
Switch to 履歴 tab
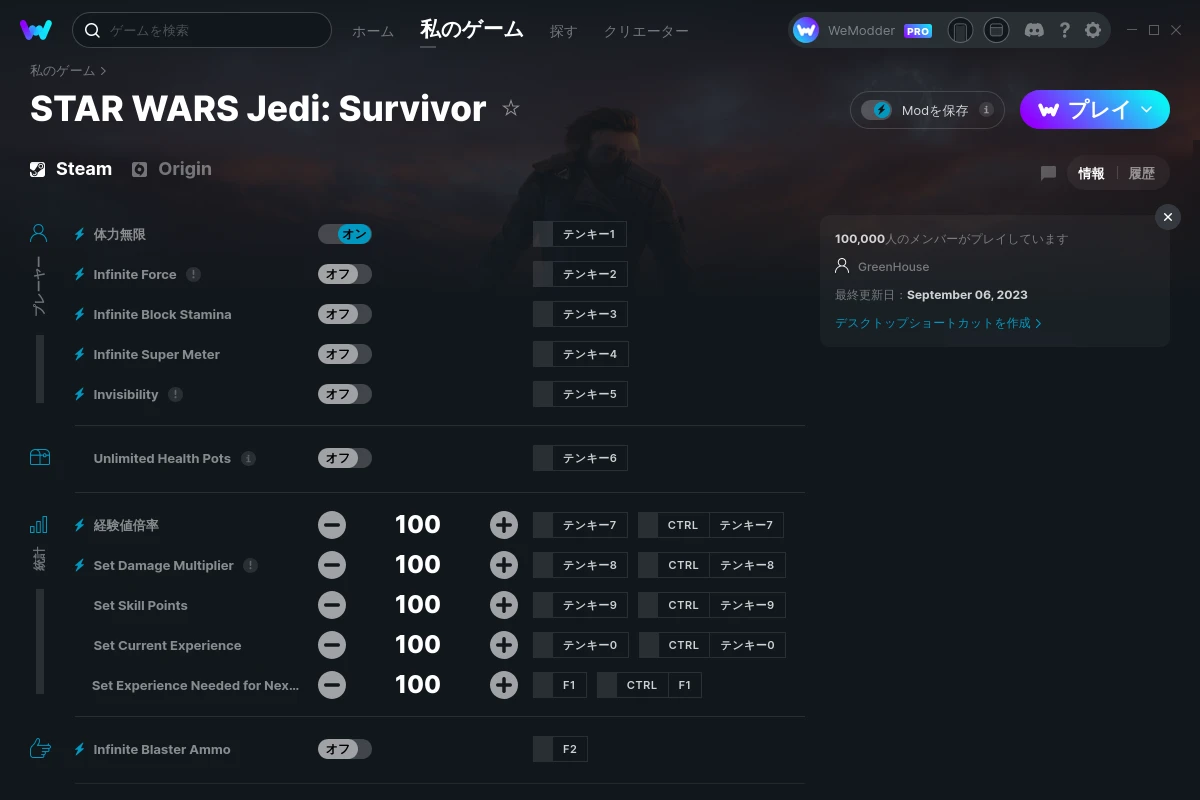(1142, 173)
